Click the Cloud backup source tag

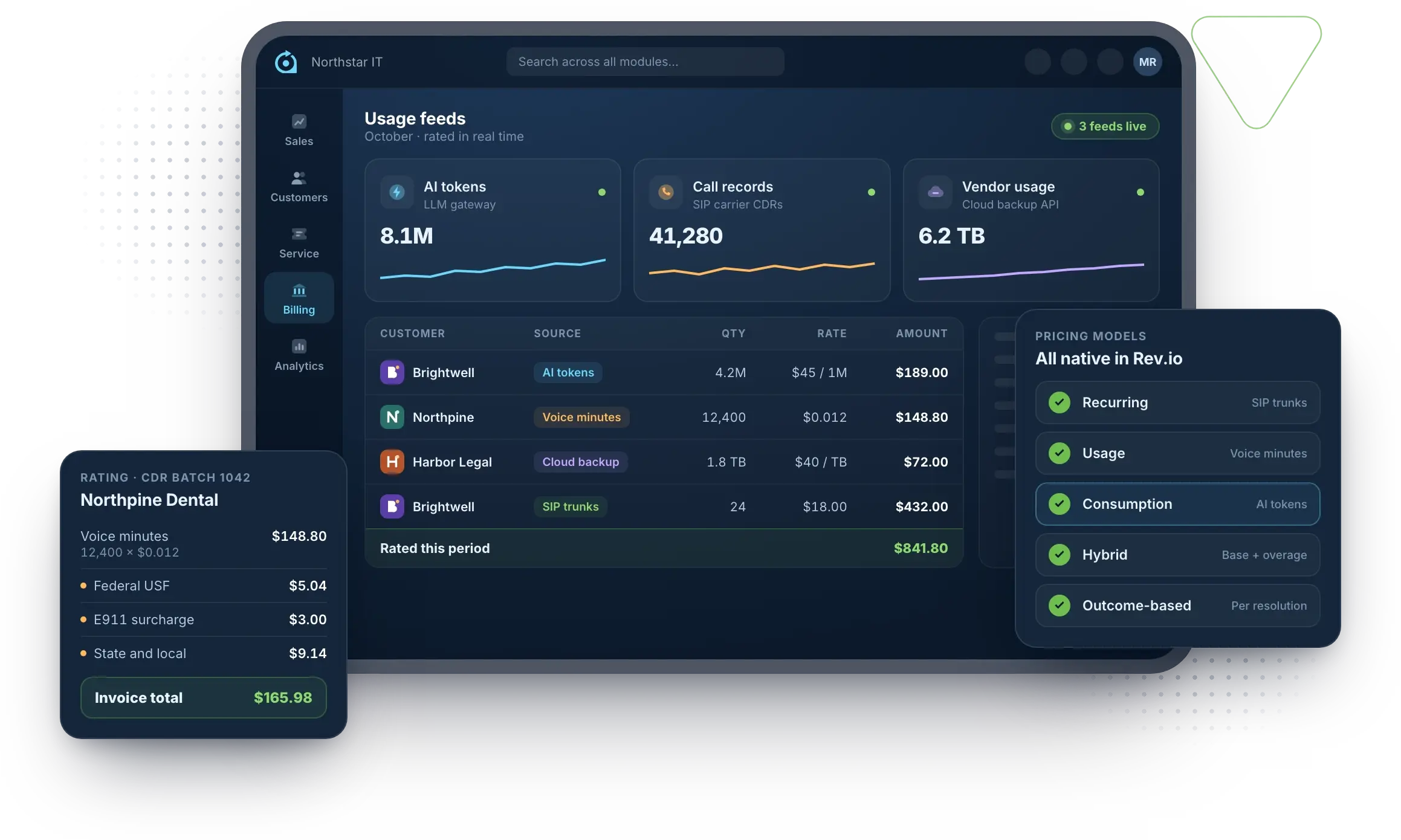point(580,462)
